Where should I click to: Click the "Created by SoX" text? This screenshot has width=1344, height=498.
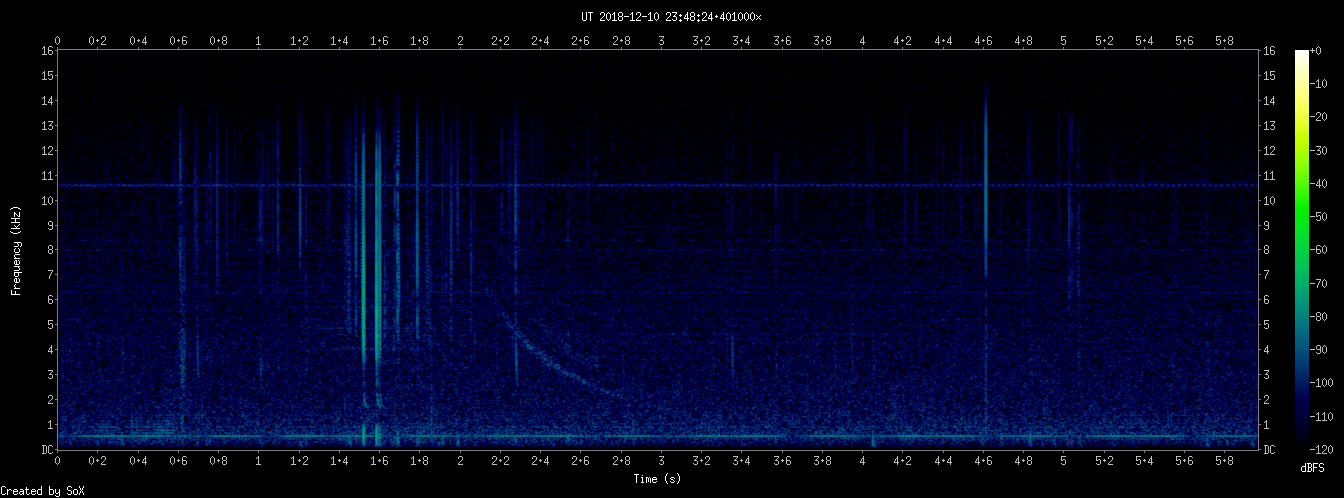coord(36,490)
